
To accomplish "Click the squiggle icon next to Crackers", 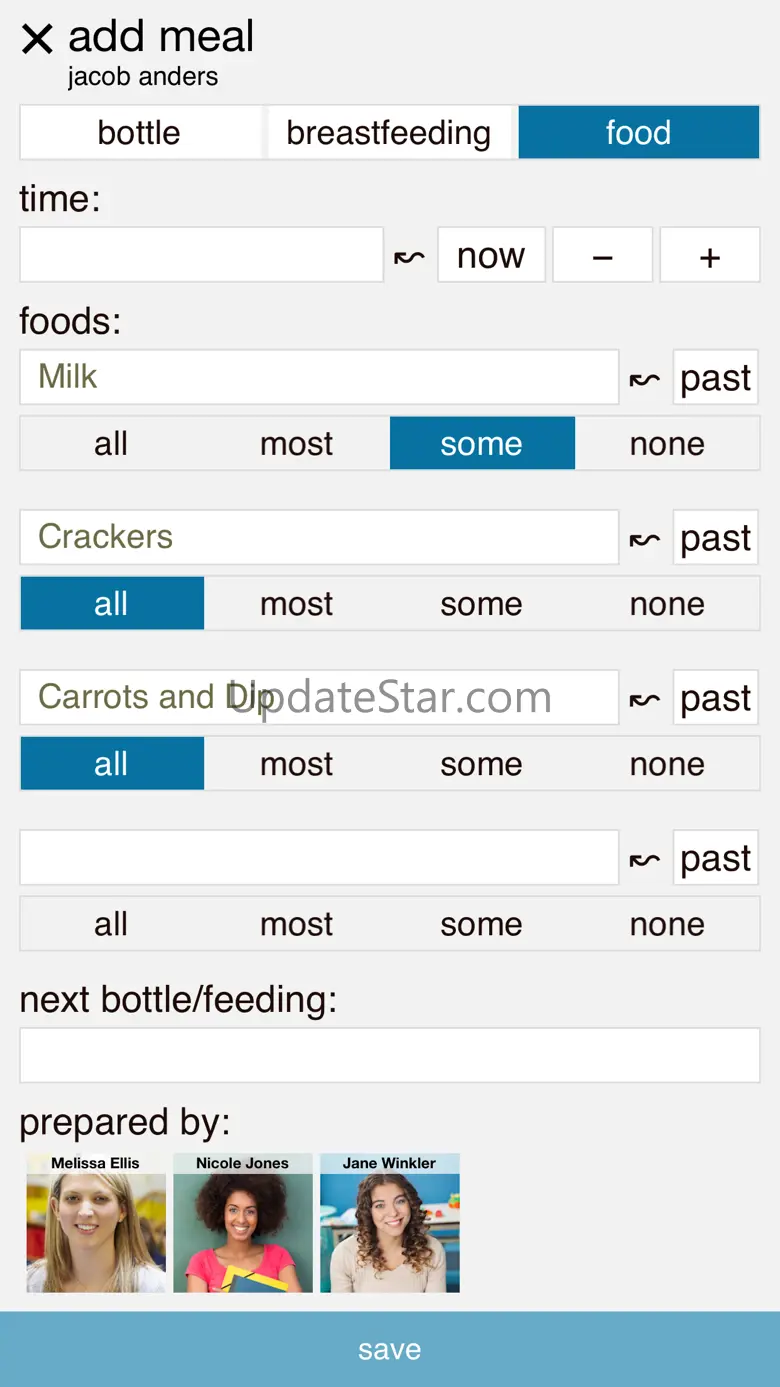I will [644, 539].
